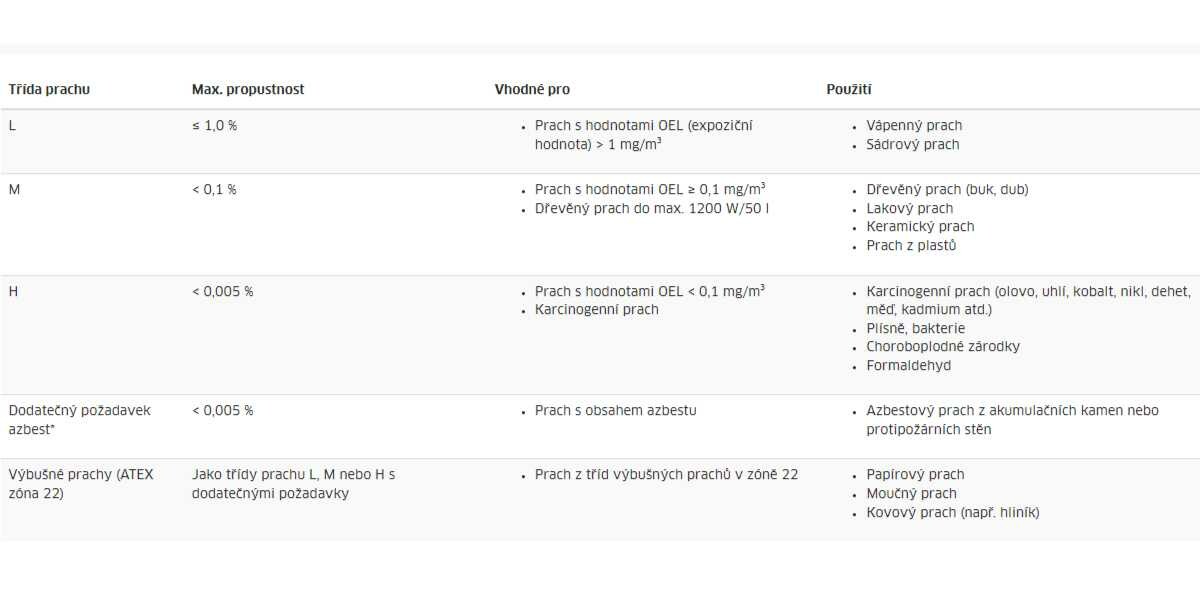Select the dust class 'M' cell
1200x600 pixels.
point(14,189)
